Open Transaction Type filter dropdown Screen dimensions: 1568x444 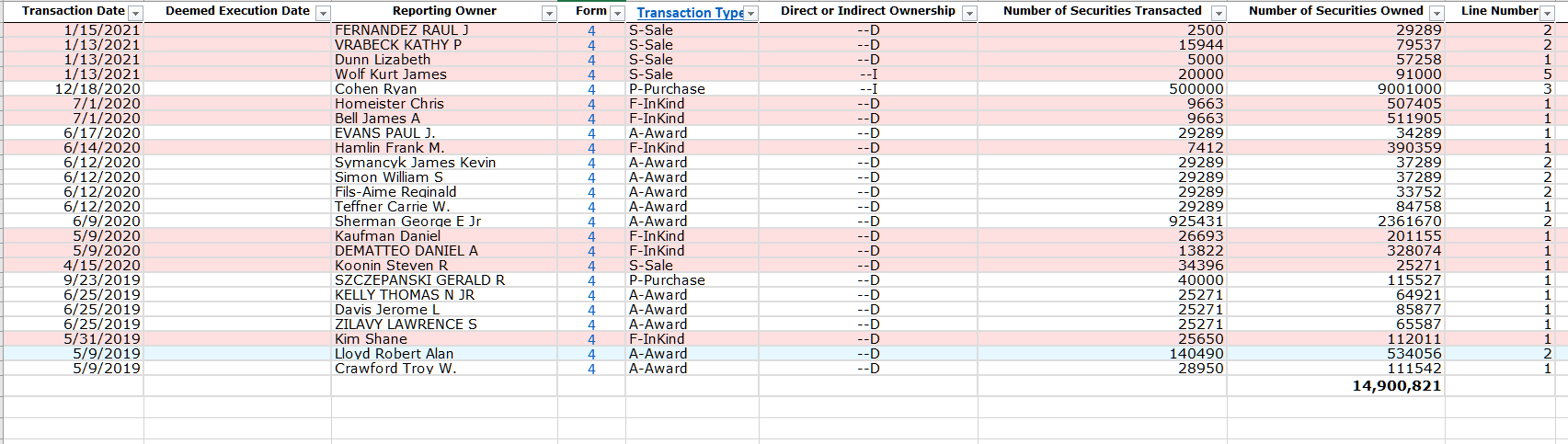pyautogui.click(x=751, y=13)
